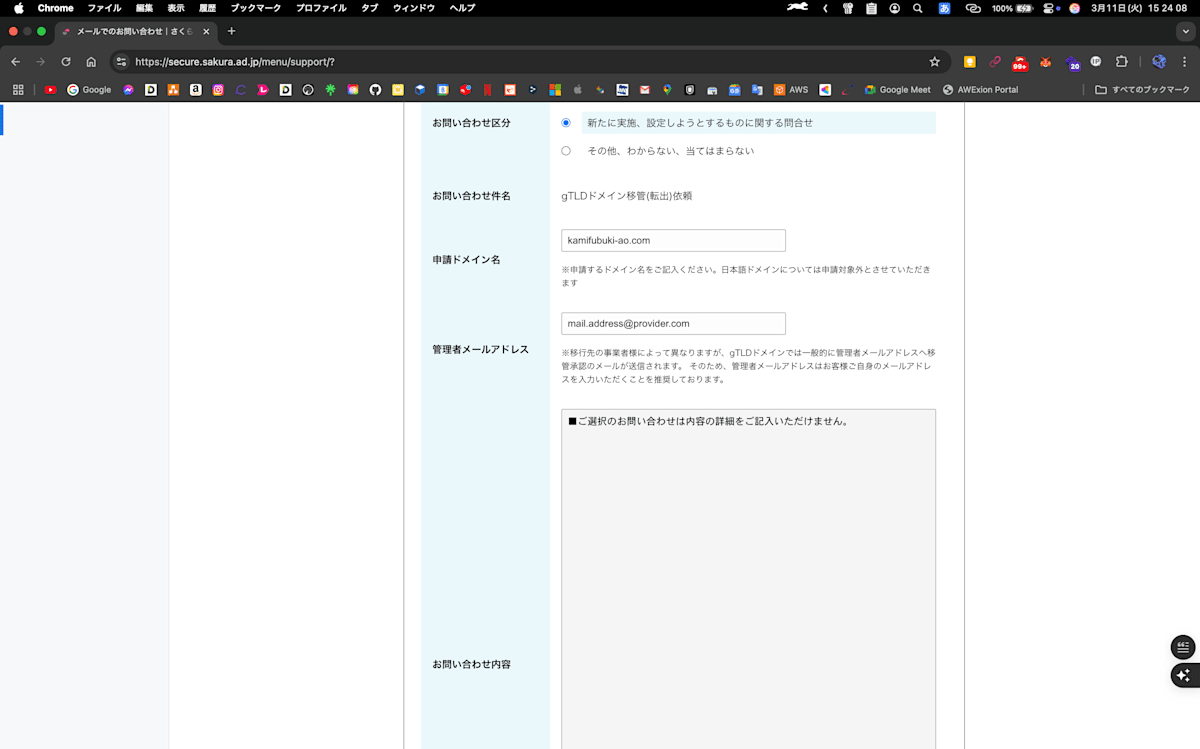Select the メールでのお問い合わせ tab

(x=136, y=31)
